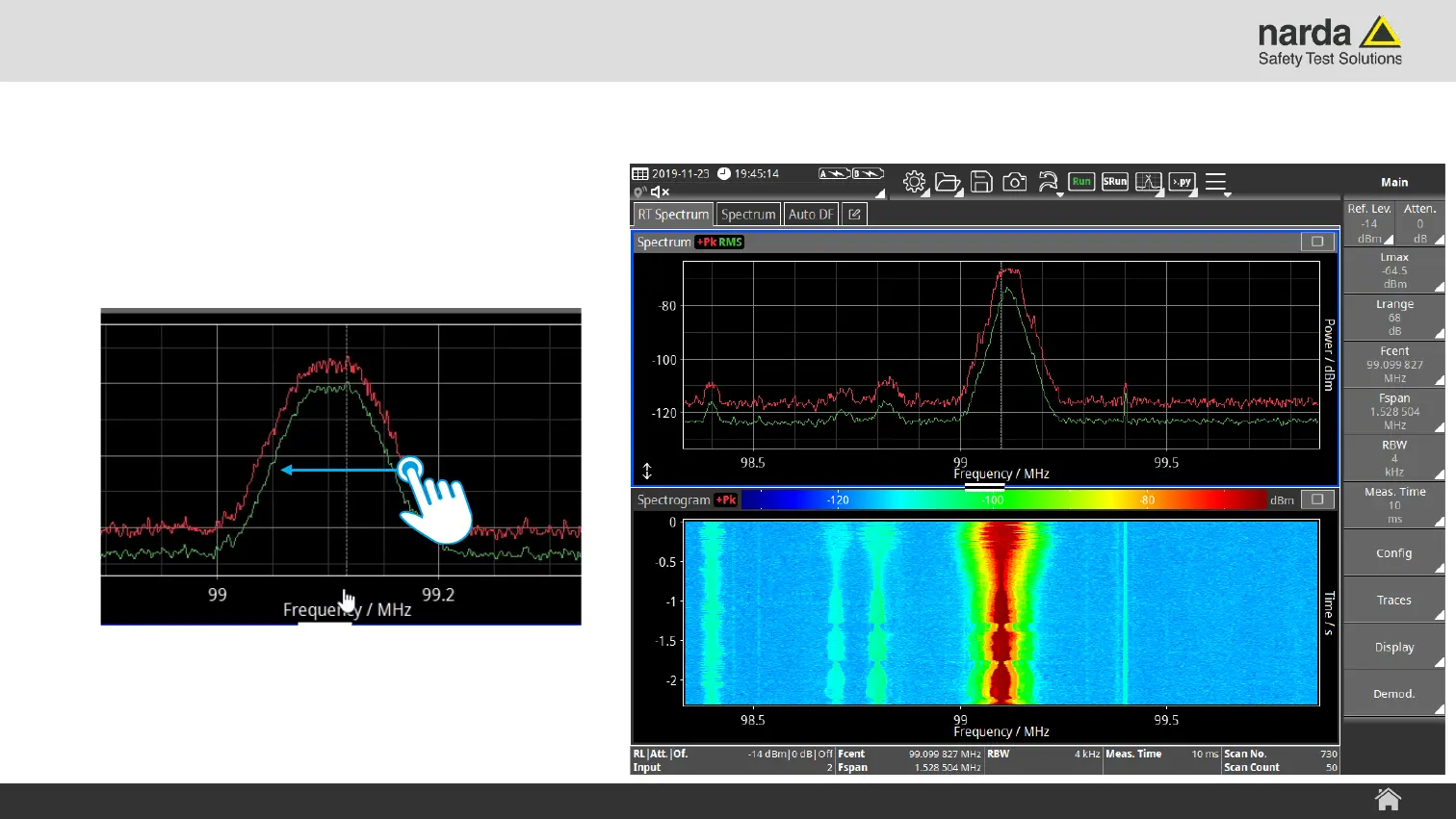Click the home icon in footer
This screenshot has height=819, width=1456.
(1388, 800)
